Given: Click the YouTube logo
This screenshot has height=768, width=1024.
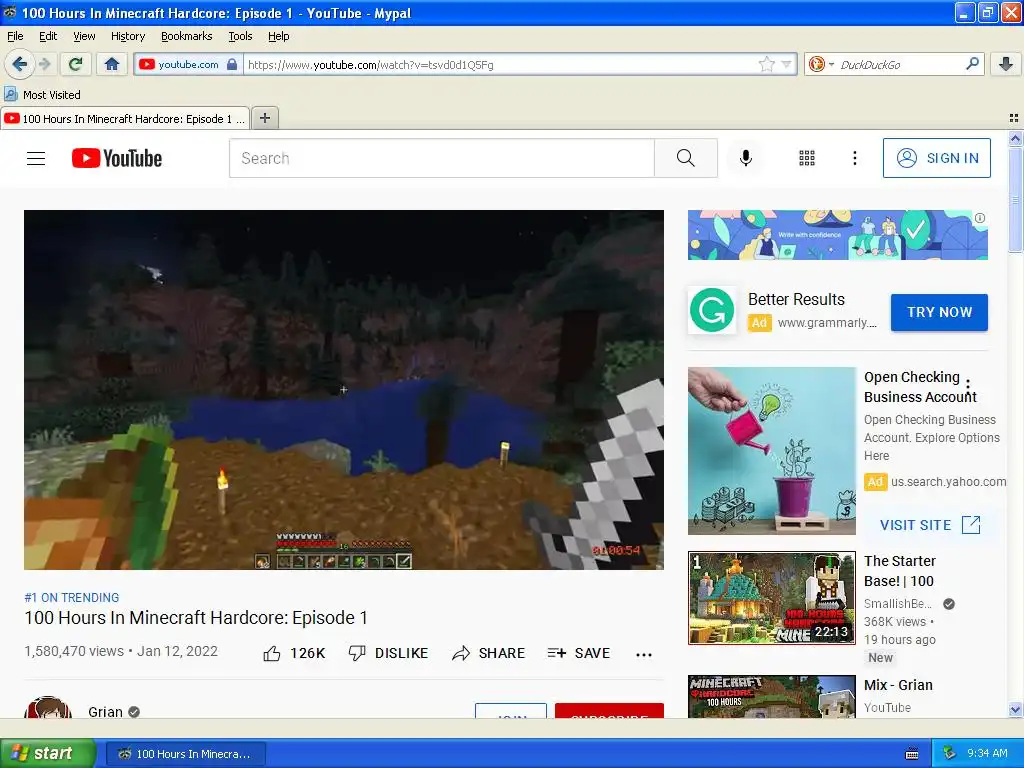Looking at the screenshot, I should (117, 158).
